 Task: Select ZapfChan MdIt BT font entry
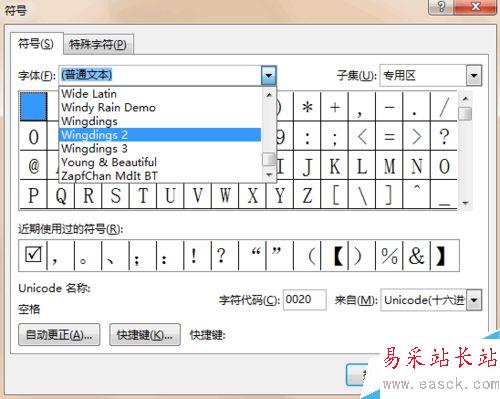pyautogui.click(x=160, y=175)
